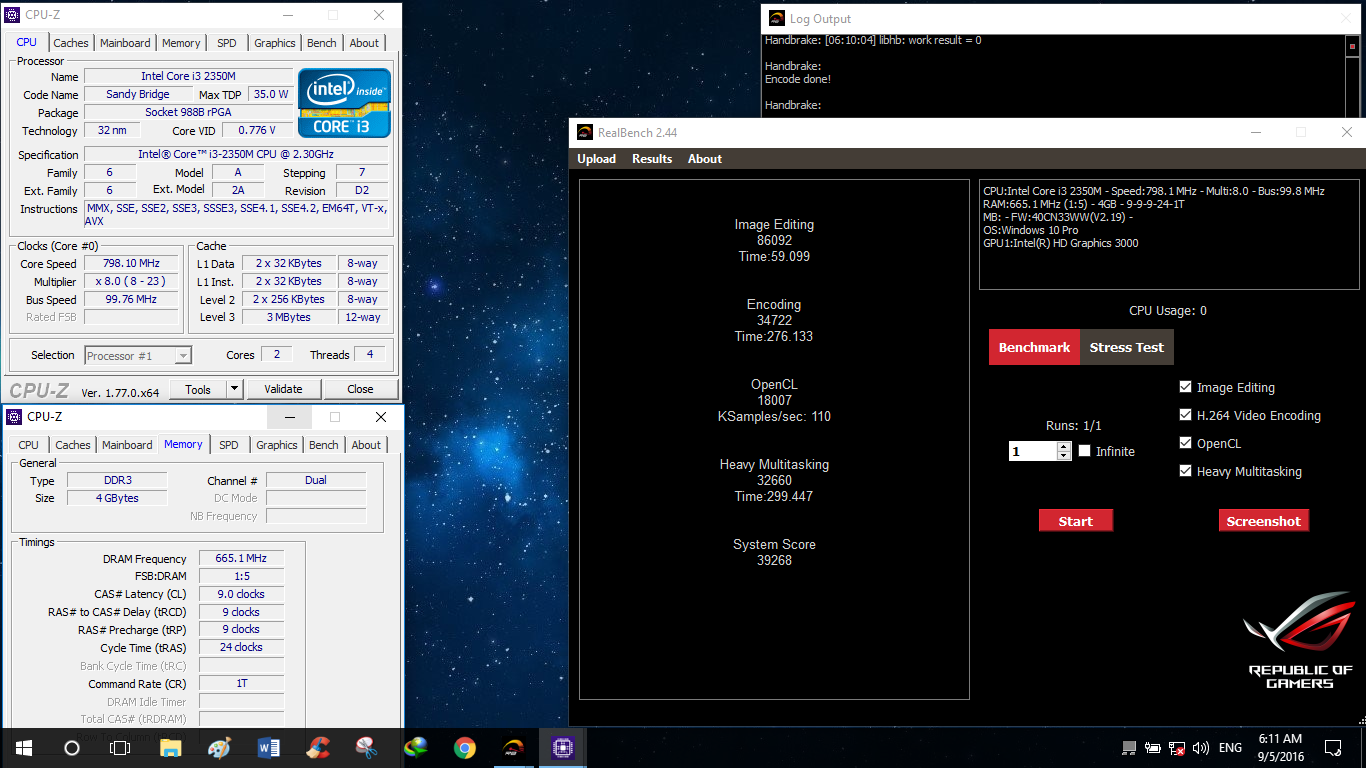
Task: Click the Runs number input field
Action: click(1033, 451)
